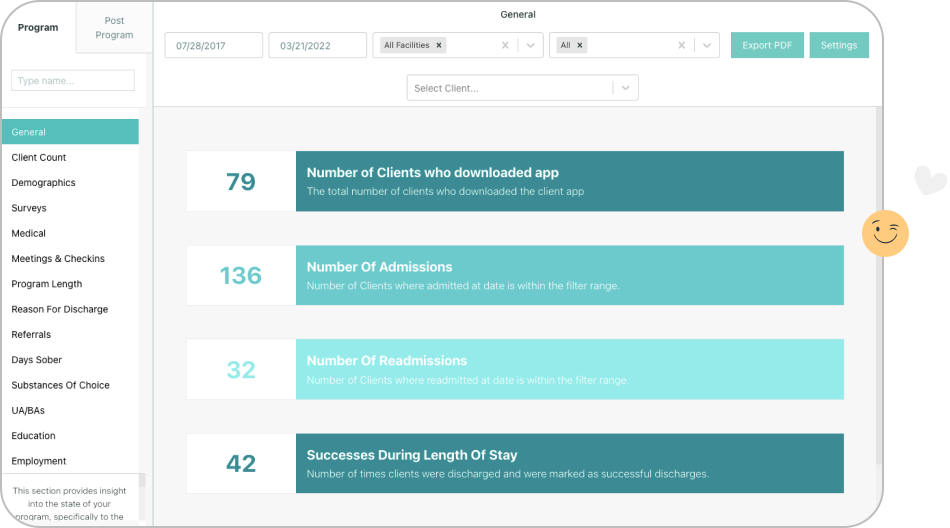
Task: Open Client Count in the sidebar
Action: pos(39,158)
